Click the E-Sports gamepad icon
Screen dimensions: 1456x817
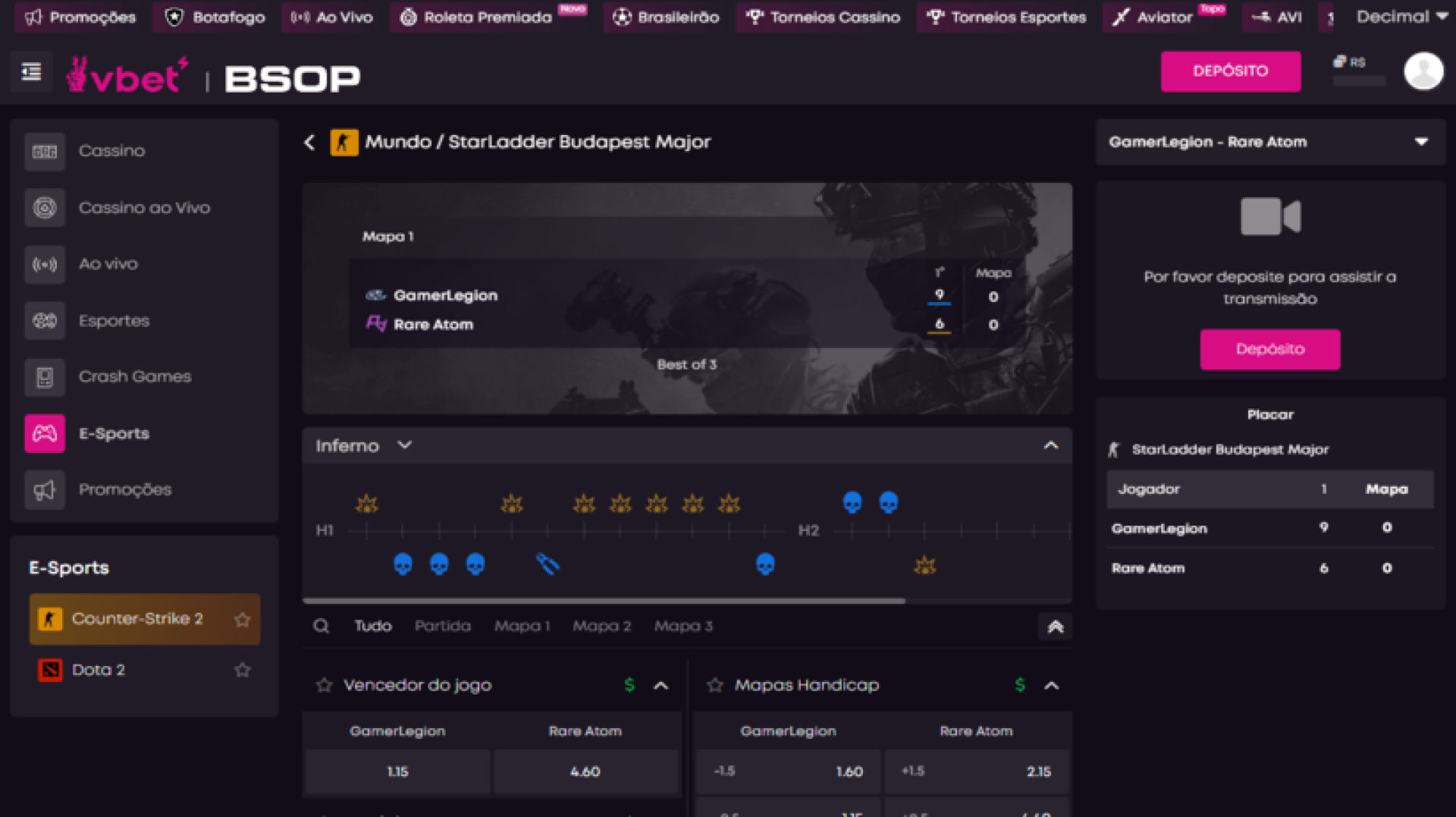click(x=45, y=433)
